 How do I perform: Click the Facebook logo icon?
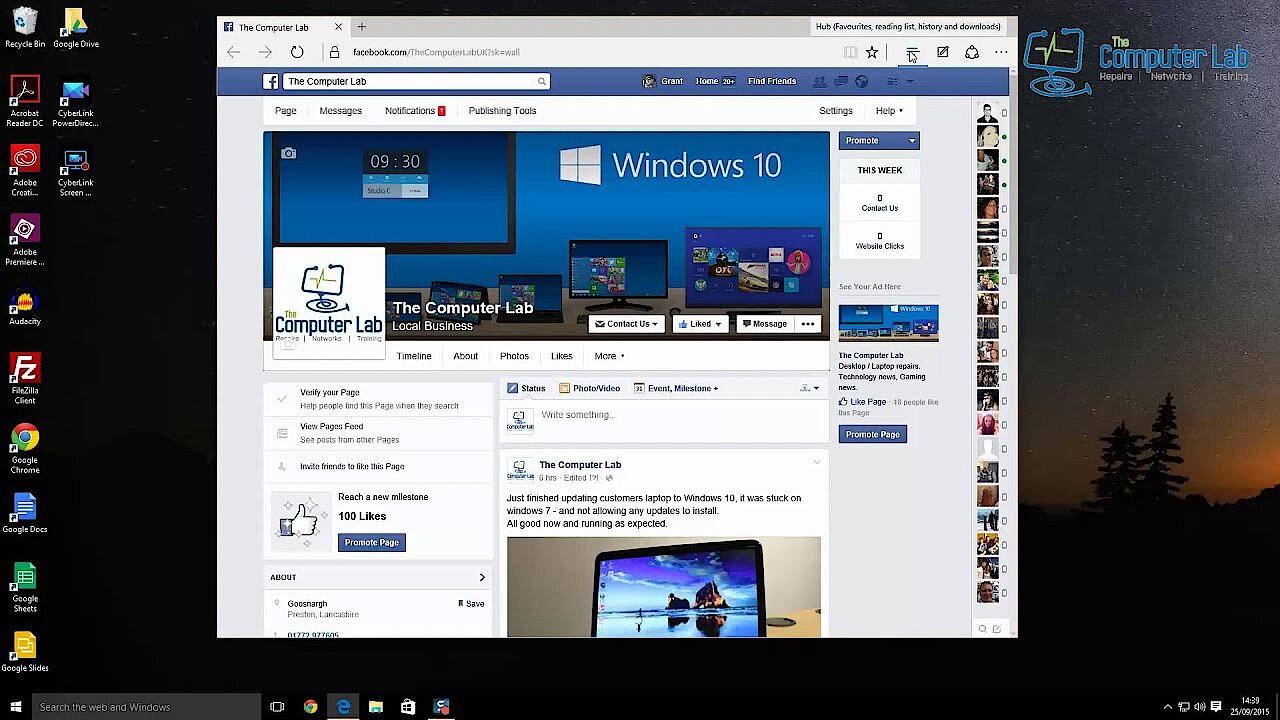pos(270,81)
